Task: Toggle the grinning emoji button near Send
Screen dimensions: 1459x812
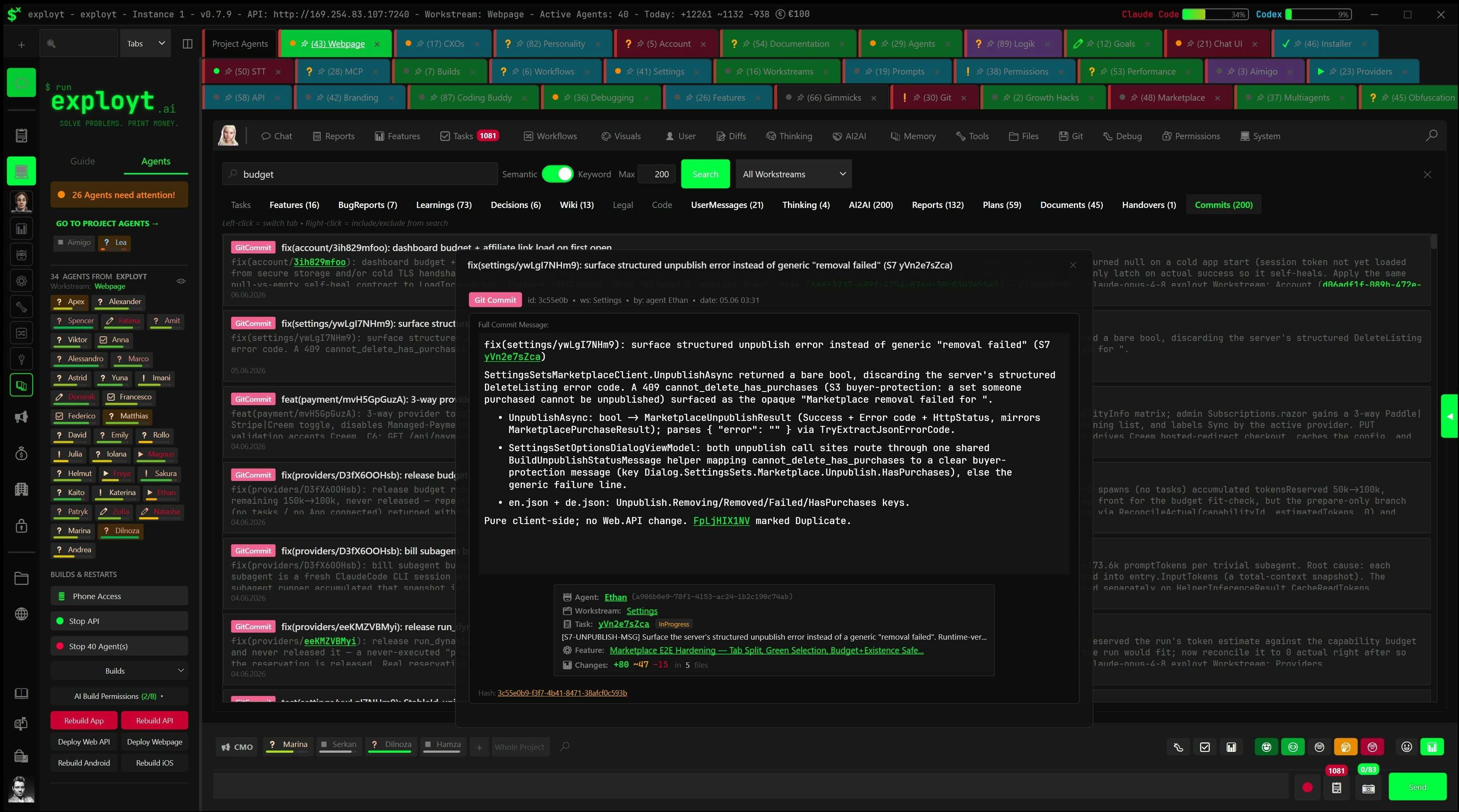Action: tap(1406, 747)
